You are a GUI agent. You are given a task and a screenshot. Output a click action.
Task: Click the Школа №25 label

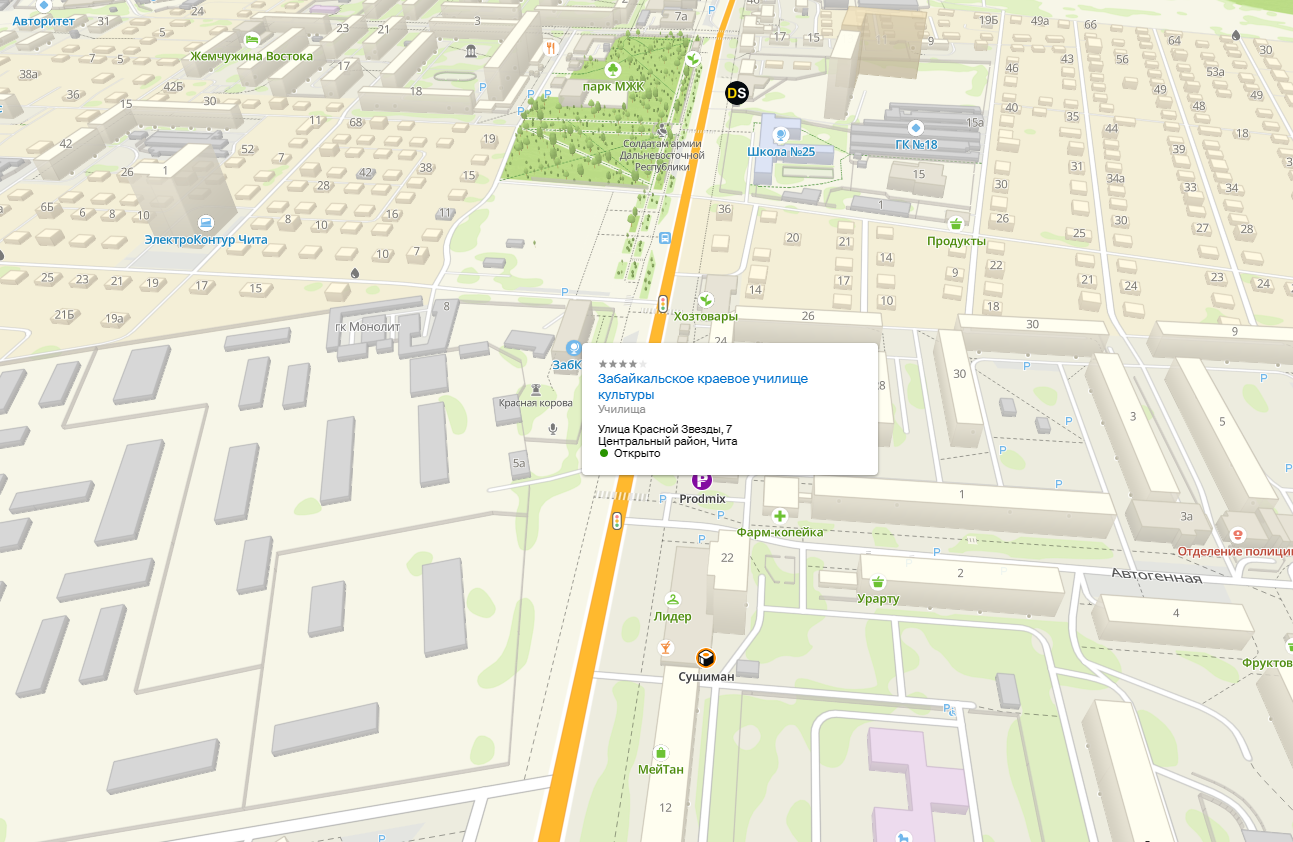click(782, 152)
